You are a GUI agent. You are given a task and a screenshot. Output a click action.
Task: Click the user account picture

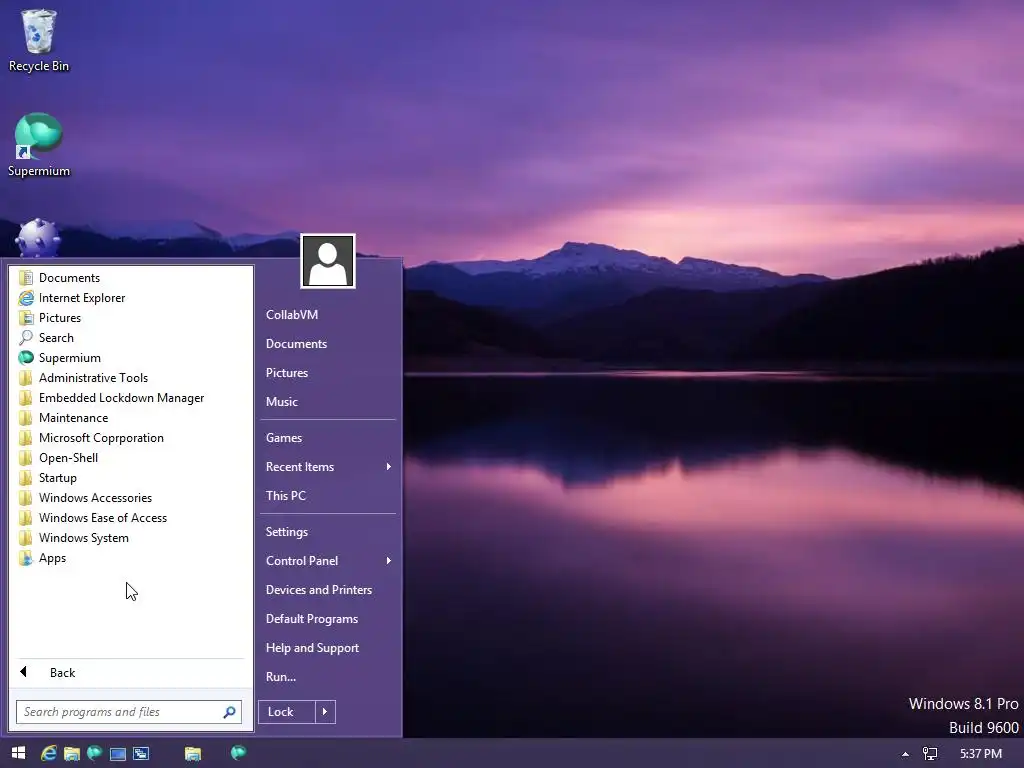point(328,261)
